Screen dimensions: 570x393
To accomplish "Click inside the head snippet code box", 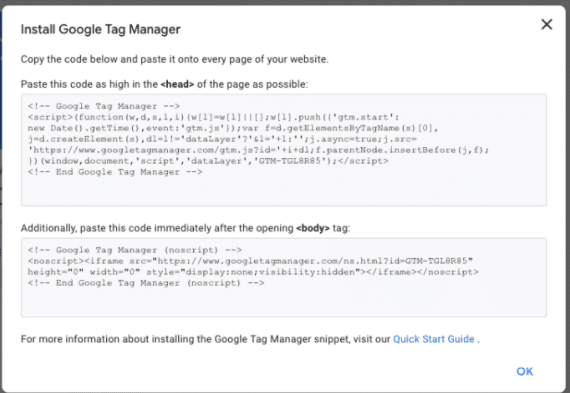I will (x=284, y=150).
